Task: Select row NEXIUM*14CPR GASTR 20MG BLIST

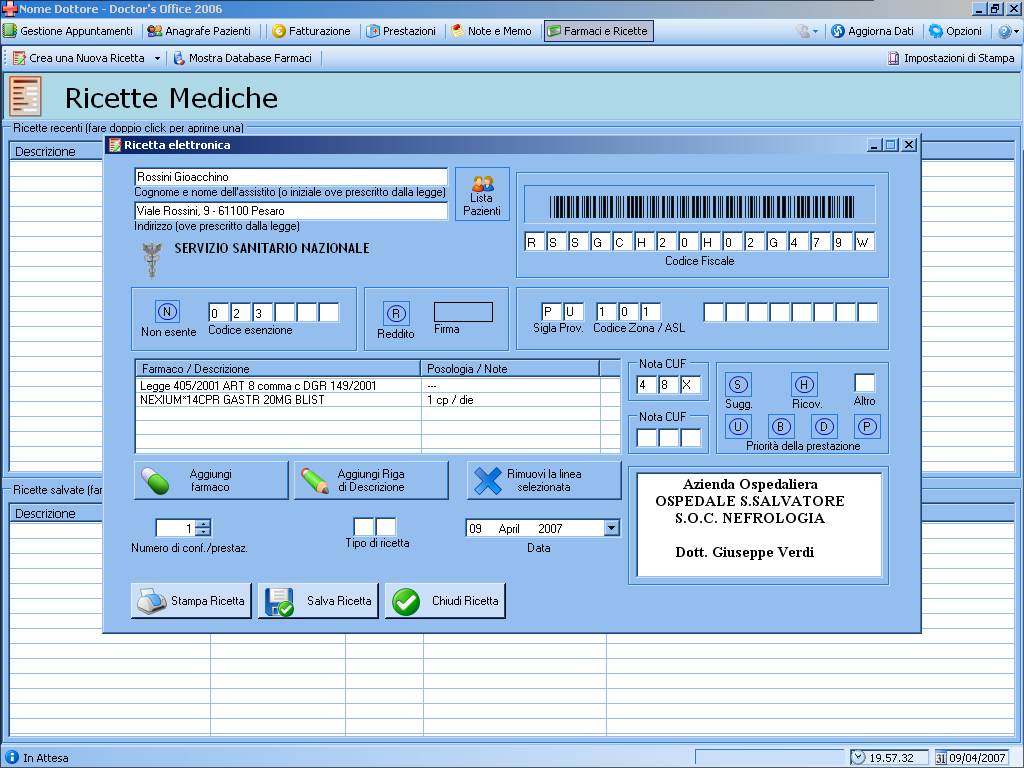Action: pyautogui.click(x=377, y=400)
